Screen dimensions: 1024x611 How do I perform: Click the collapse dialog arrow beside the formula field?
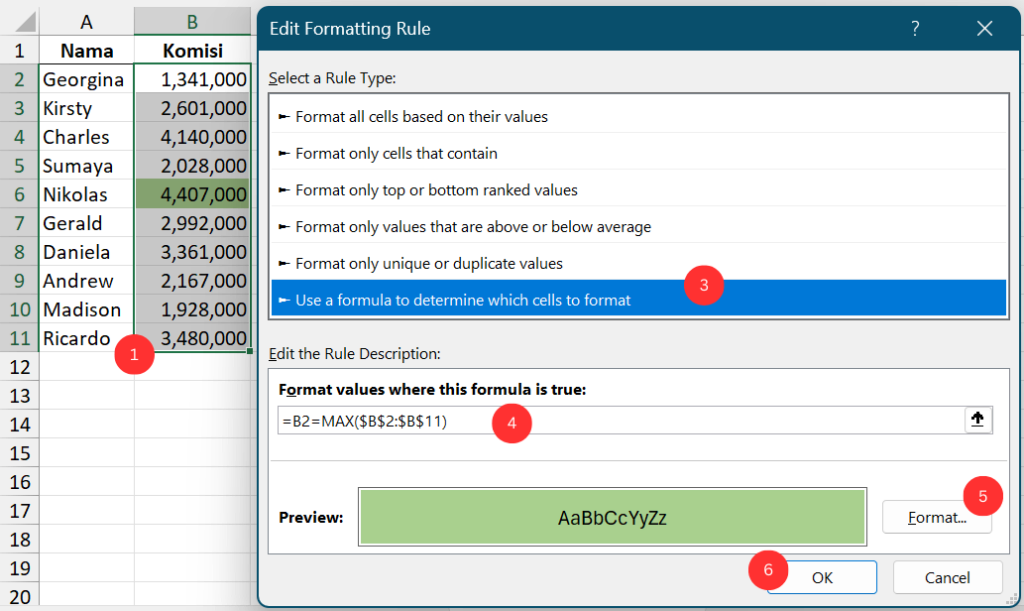[977, 419]
